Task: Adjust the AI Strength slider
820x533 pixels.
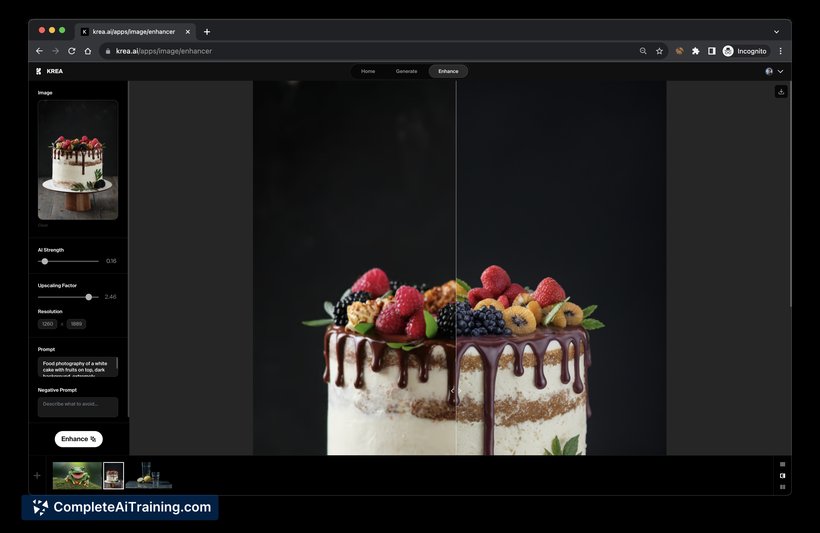Action: 45,261
